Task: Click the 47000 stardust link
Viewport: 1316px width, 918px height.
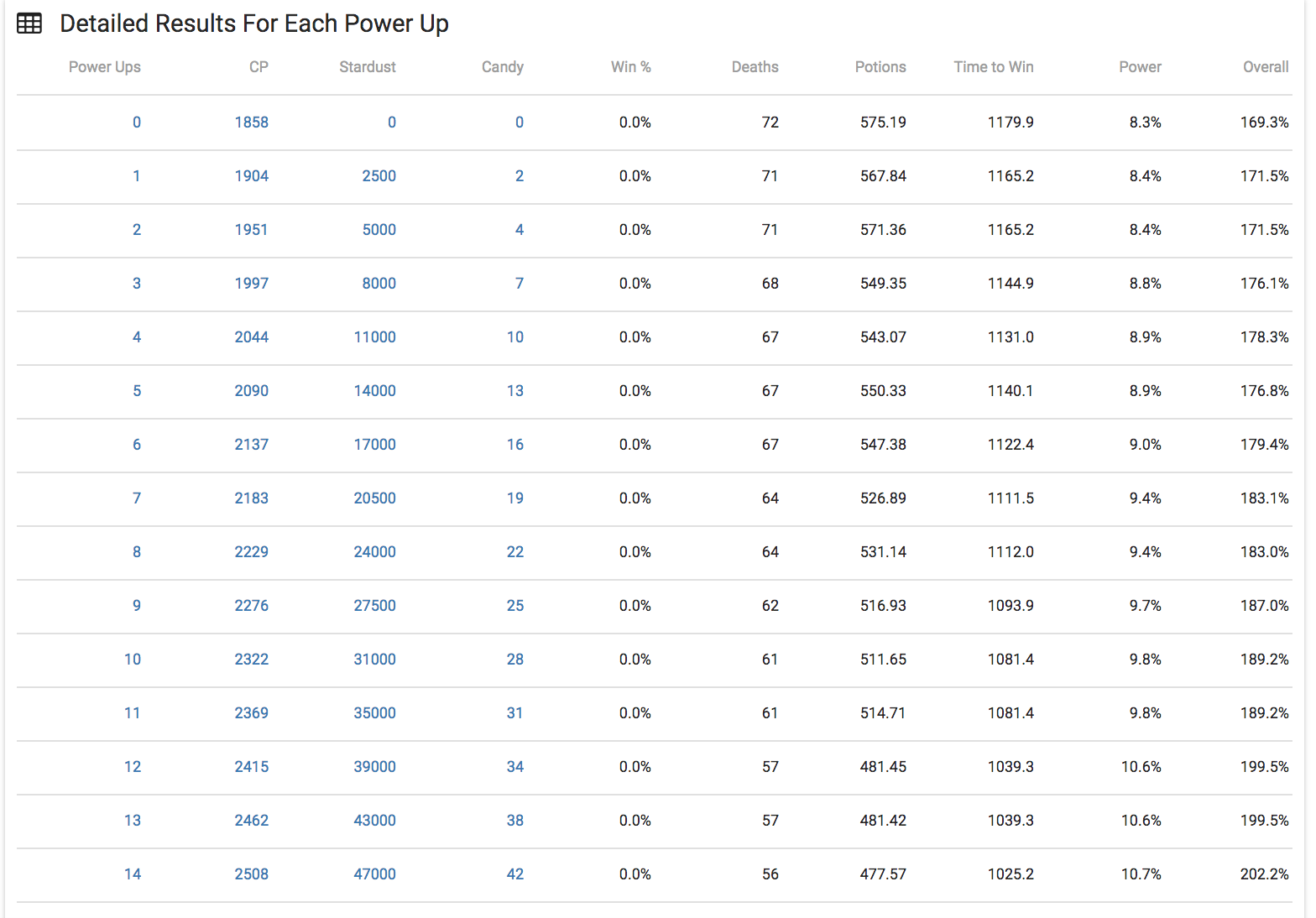Action: [374, 874]
